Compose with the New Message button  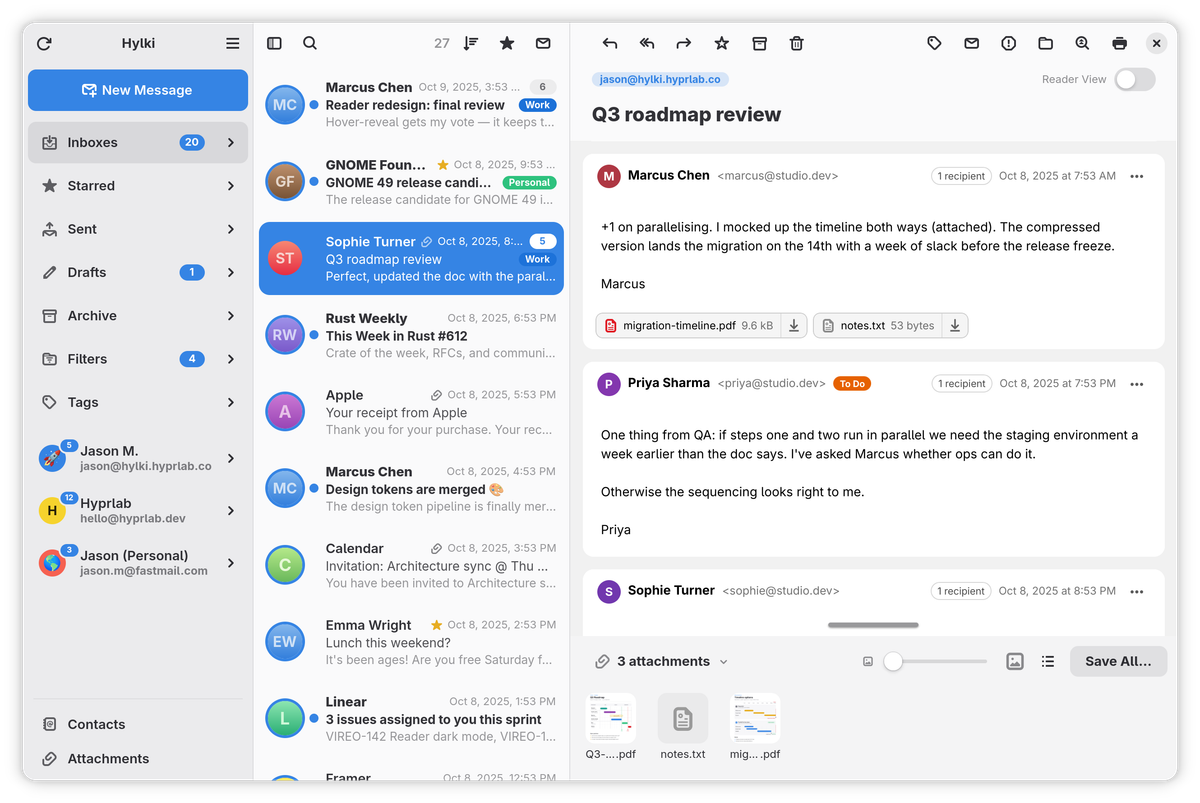[138, 90]
